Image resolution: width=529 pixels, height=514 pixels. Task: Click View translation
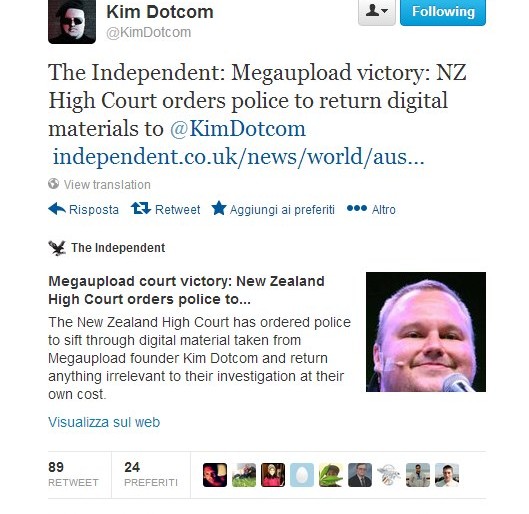tap(107, 184)
